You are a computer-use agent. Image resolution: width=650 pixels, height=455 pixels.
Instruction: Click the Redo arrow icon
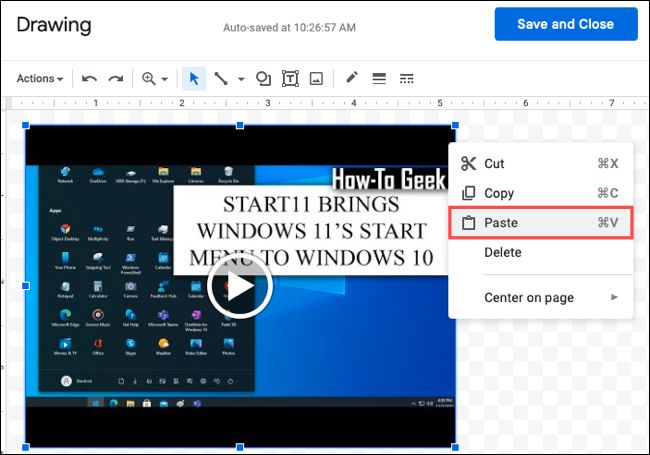click(x=116, y=79)
